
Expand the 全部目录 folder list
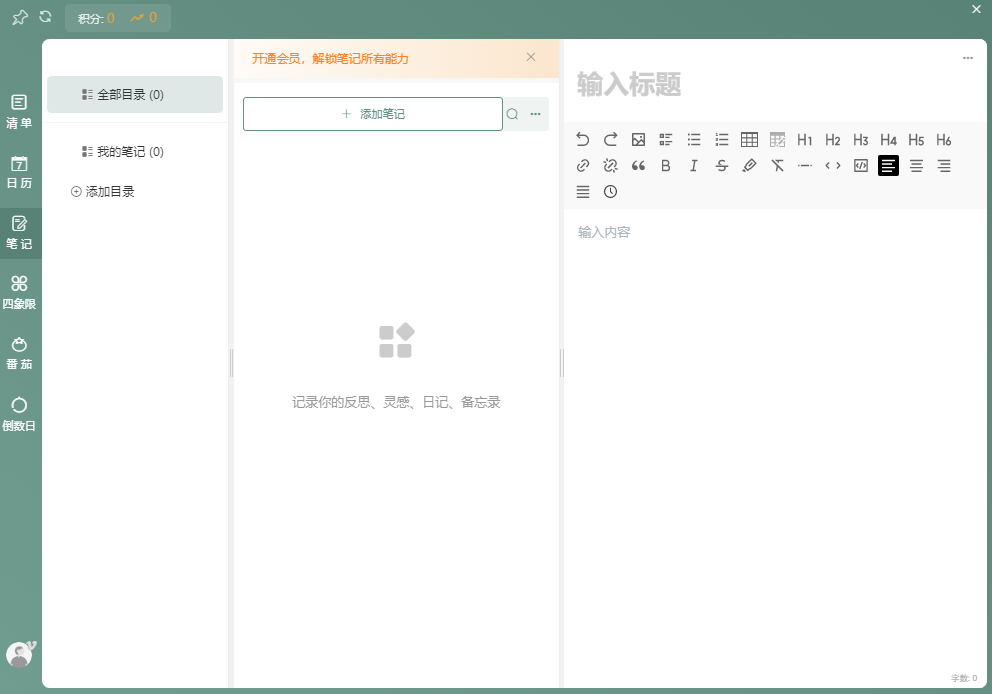coord(134,94)
